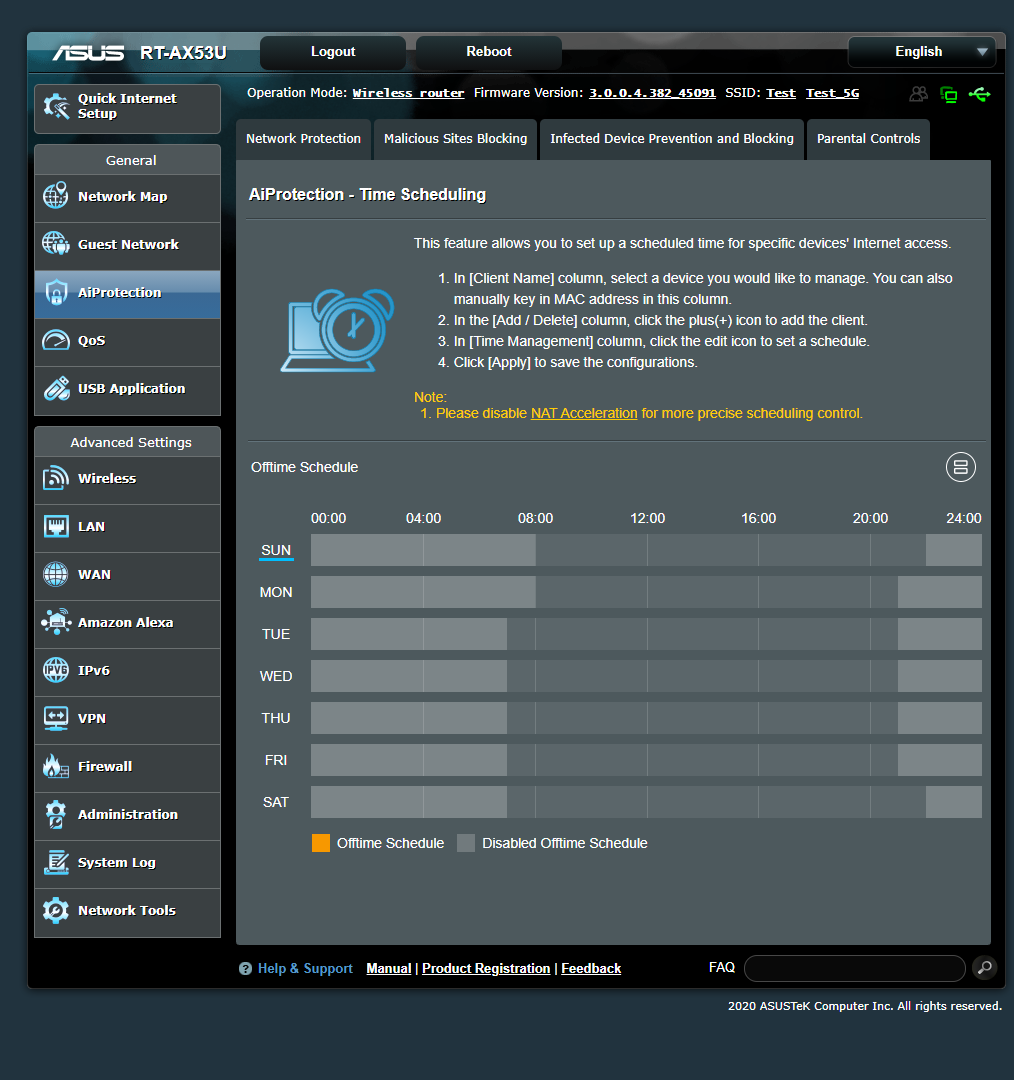Click the green system status monitor icon
Screen dimensions: 1014x1080
948,93
